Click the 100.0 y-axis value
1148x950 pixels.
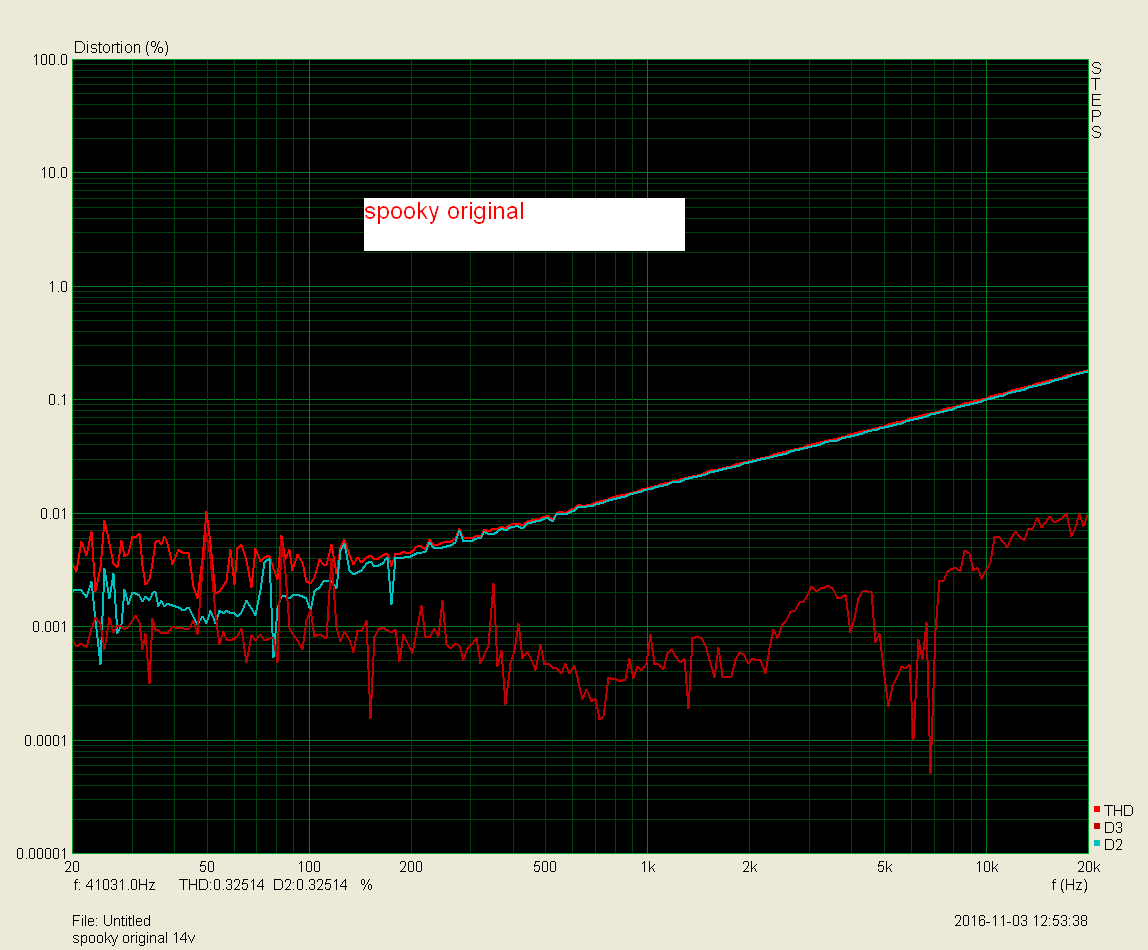[50, 60]
